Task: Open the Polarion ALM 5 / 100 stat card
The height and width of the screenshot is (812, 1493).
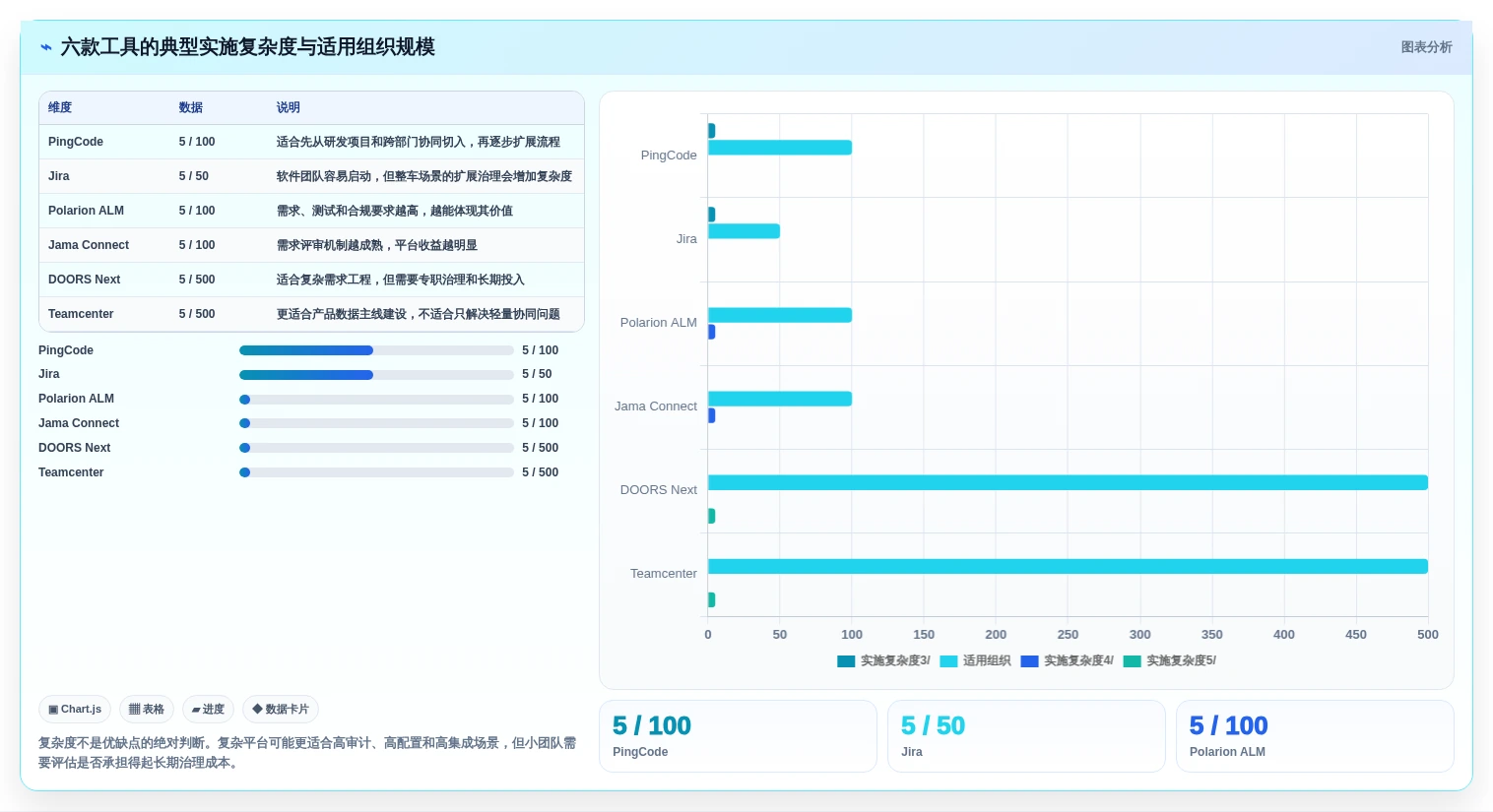Action: (1315, 736)
